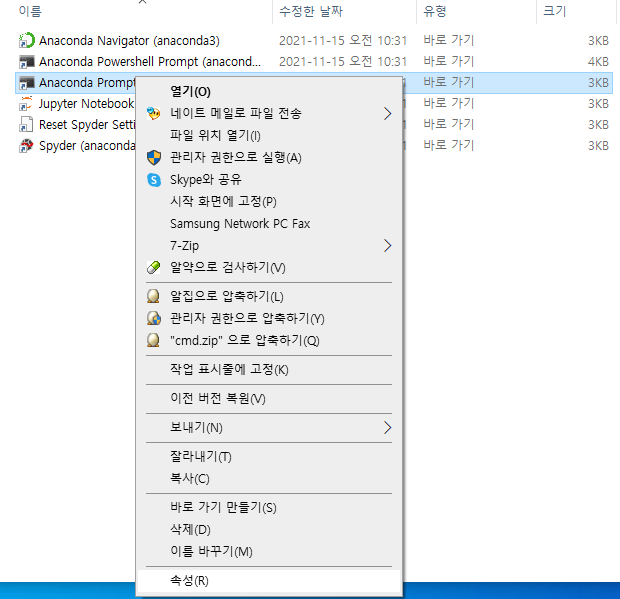Select the Reset Spyder Settings file name

click(87, 125)
